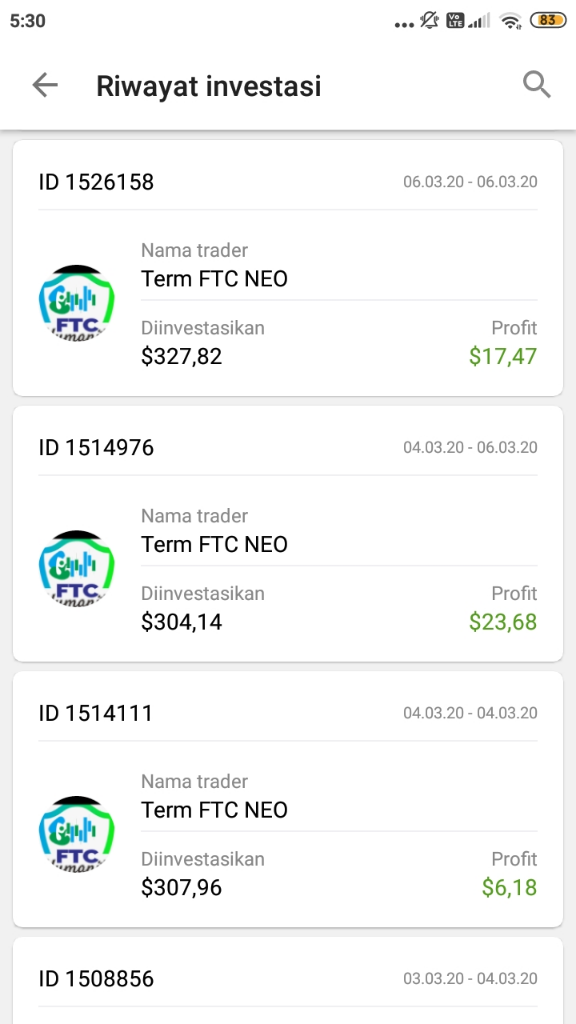Select the $17,47 profit value
The width and height of the screenshot is (576, 1024).
tap(503, 357)
